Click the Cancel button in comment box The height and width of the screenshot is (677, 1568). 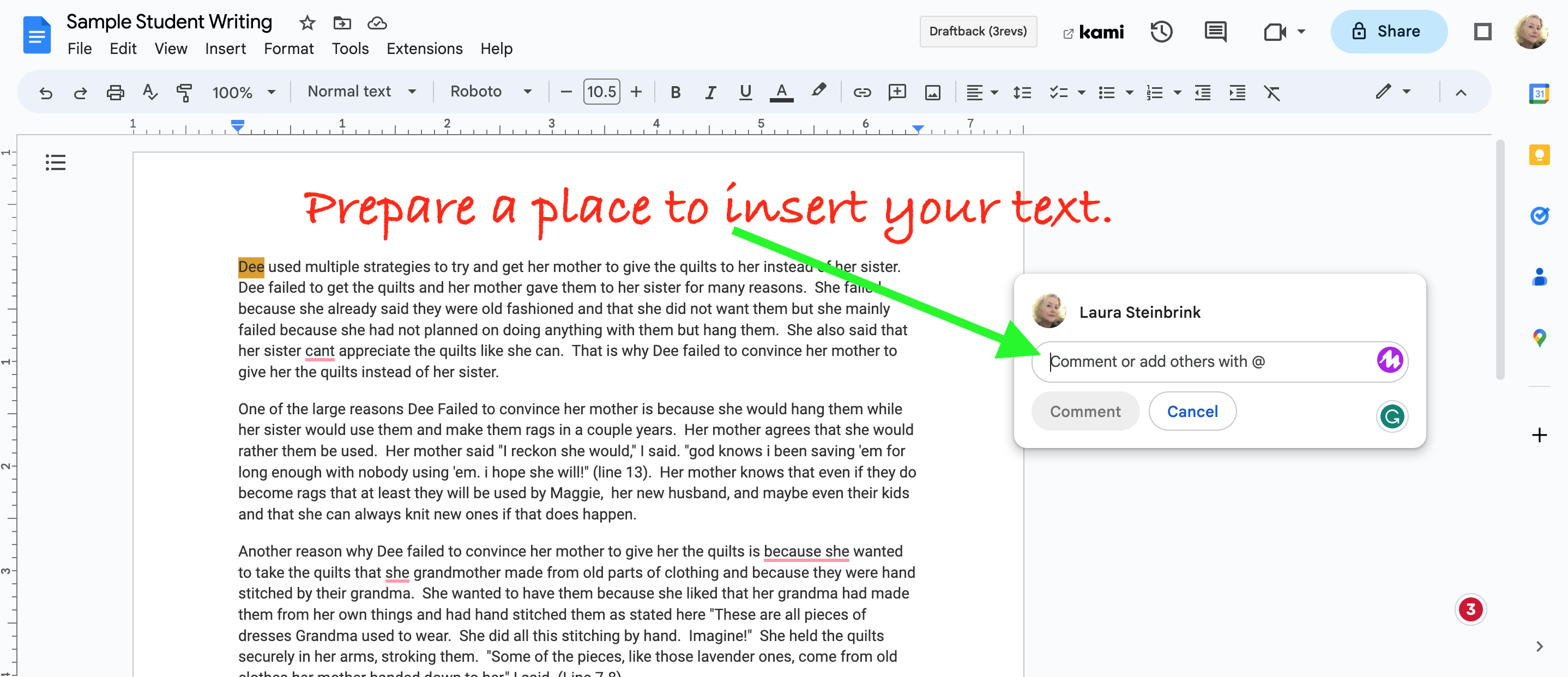point(1192,412)
